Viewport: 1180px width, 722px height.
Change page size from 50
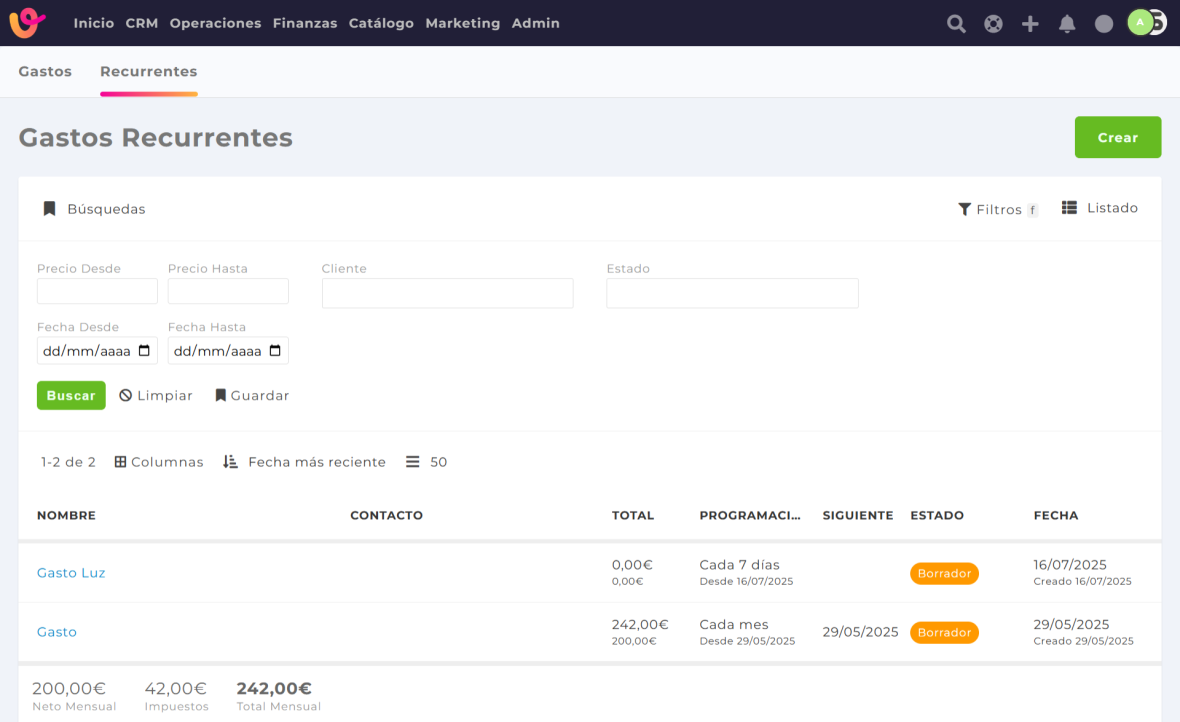point(427,462)
